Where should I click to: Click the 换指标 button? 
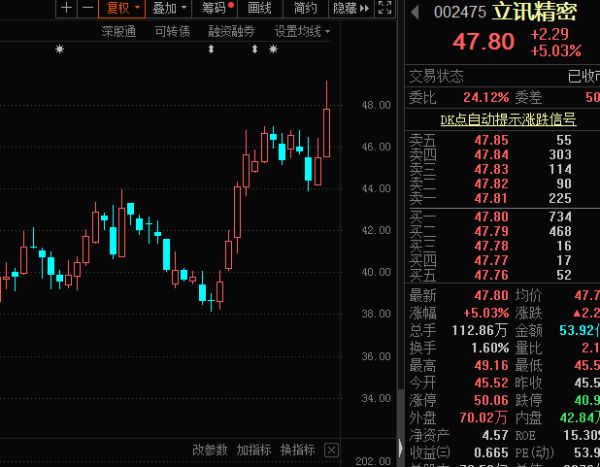(x=298, y=450)
